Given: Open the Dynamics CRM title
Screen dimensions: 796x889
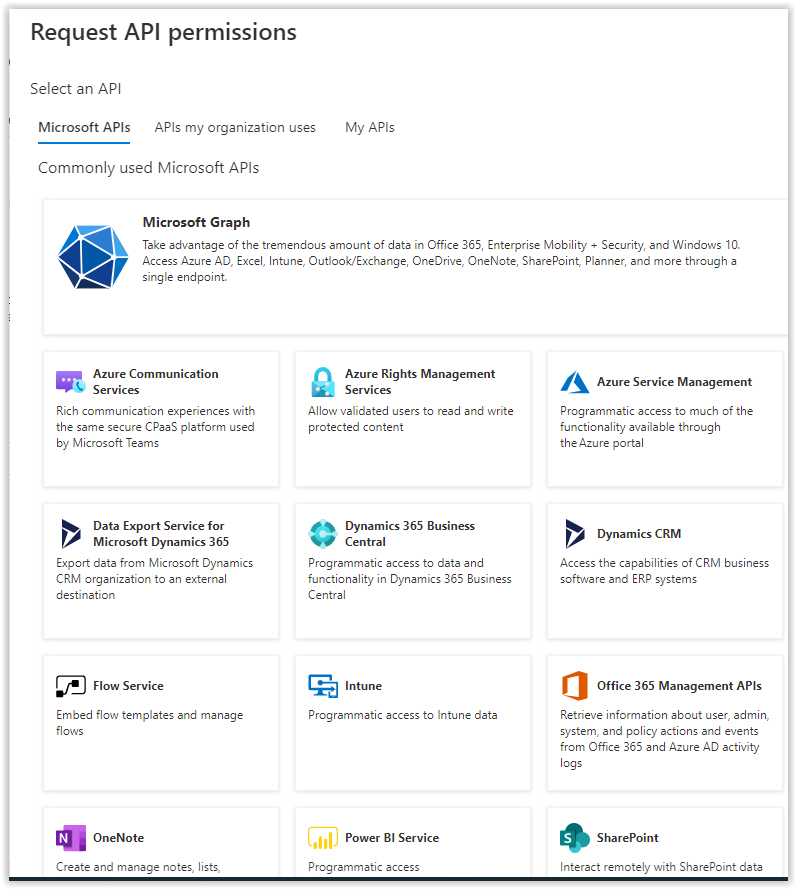Looking at the screenshot, I should coord(639,534).
